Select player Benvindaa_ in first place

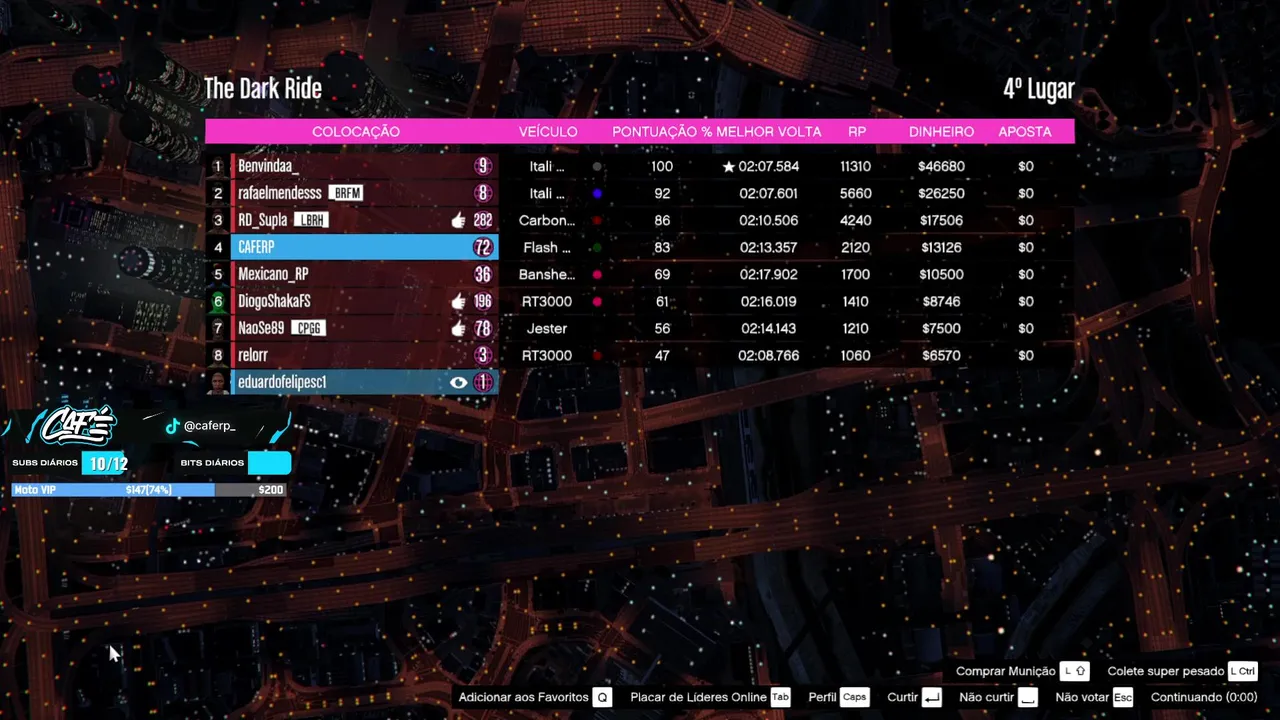pyautogui.click(x=268, y=166)
